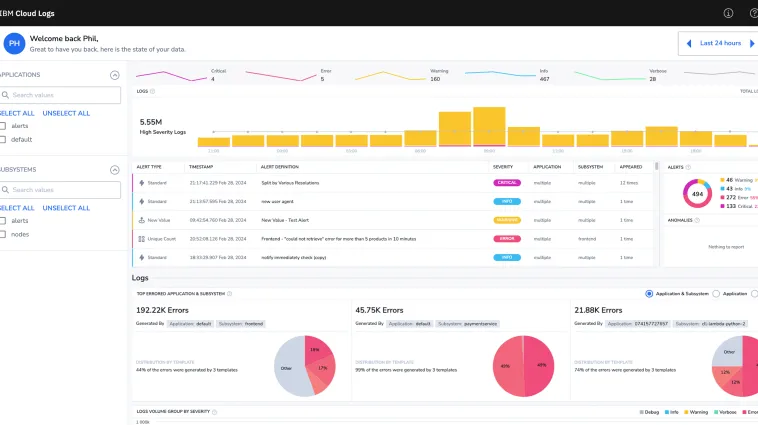Open the Last 24 hours time selector
The height and width of the screenshot is (425, 758).
[720, 43]
